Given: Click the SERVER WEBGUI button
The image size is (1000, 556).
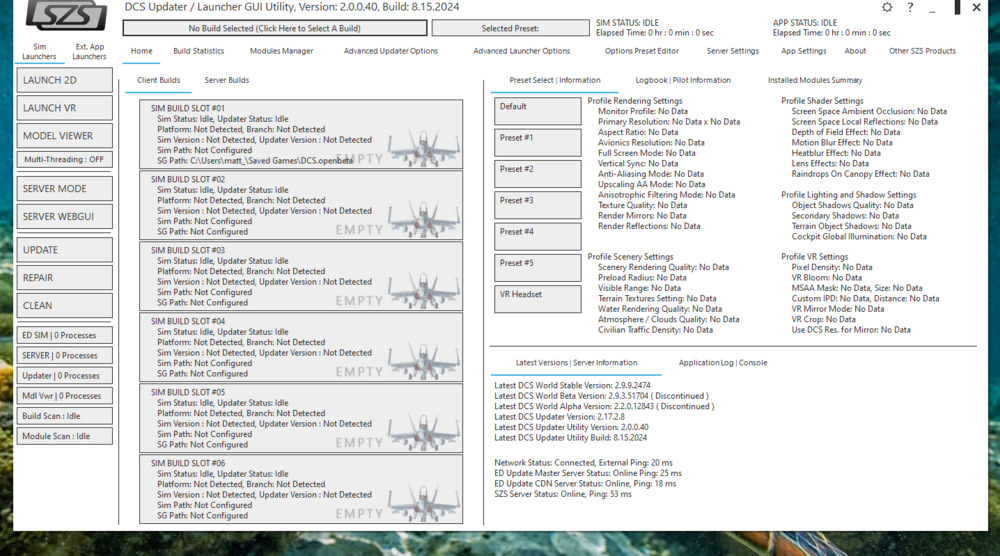Looking at the screenshot, I should (x=64, y=217).
